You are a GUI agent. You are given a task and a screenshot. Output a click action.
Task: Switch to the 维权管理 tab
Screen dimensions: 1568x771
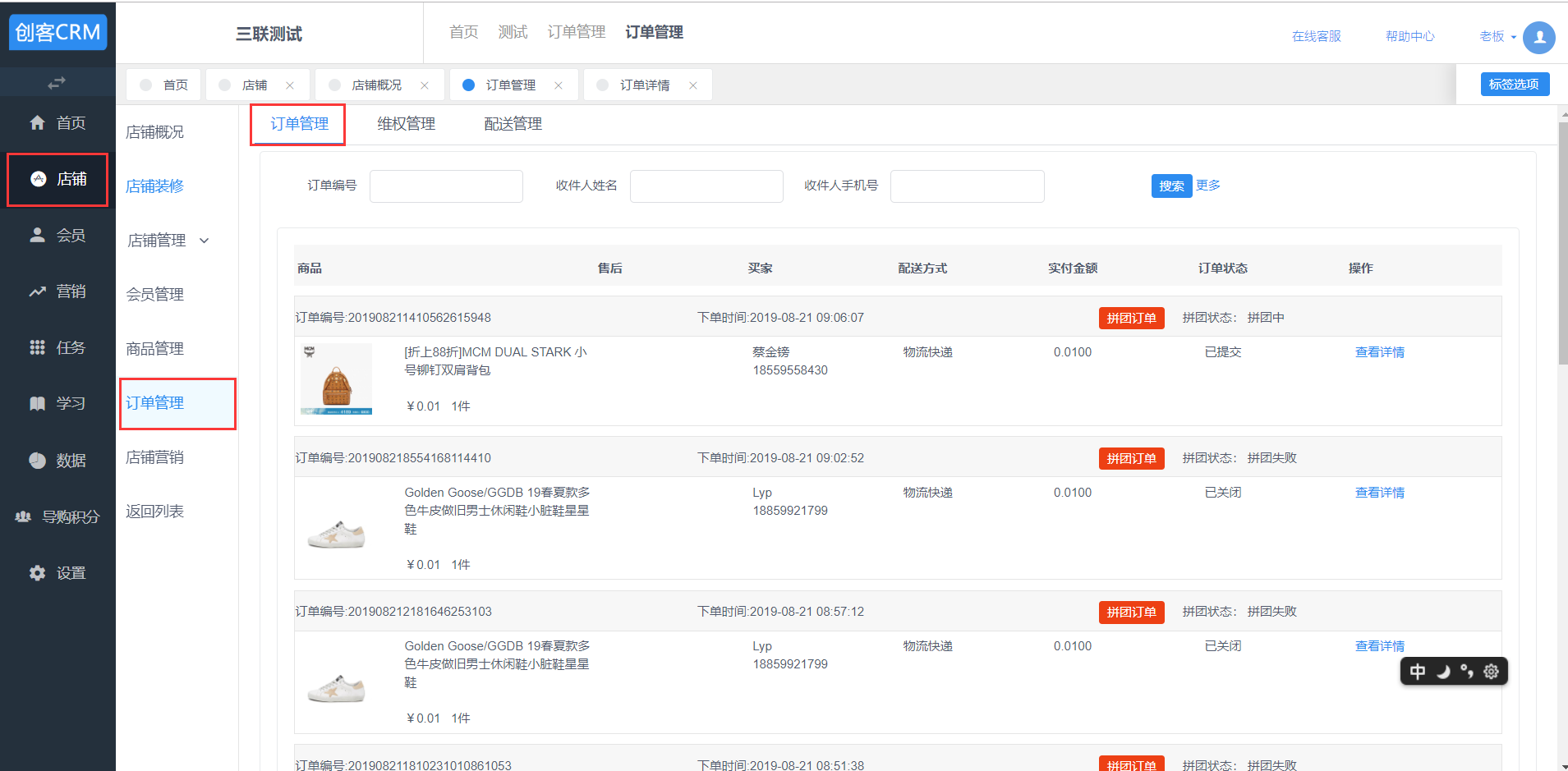(406, 124)
